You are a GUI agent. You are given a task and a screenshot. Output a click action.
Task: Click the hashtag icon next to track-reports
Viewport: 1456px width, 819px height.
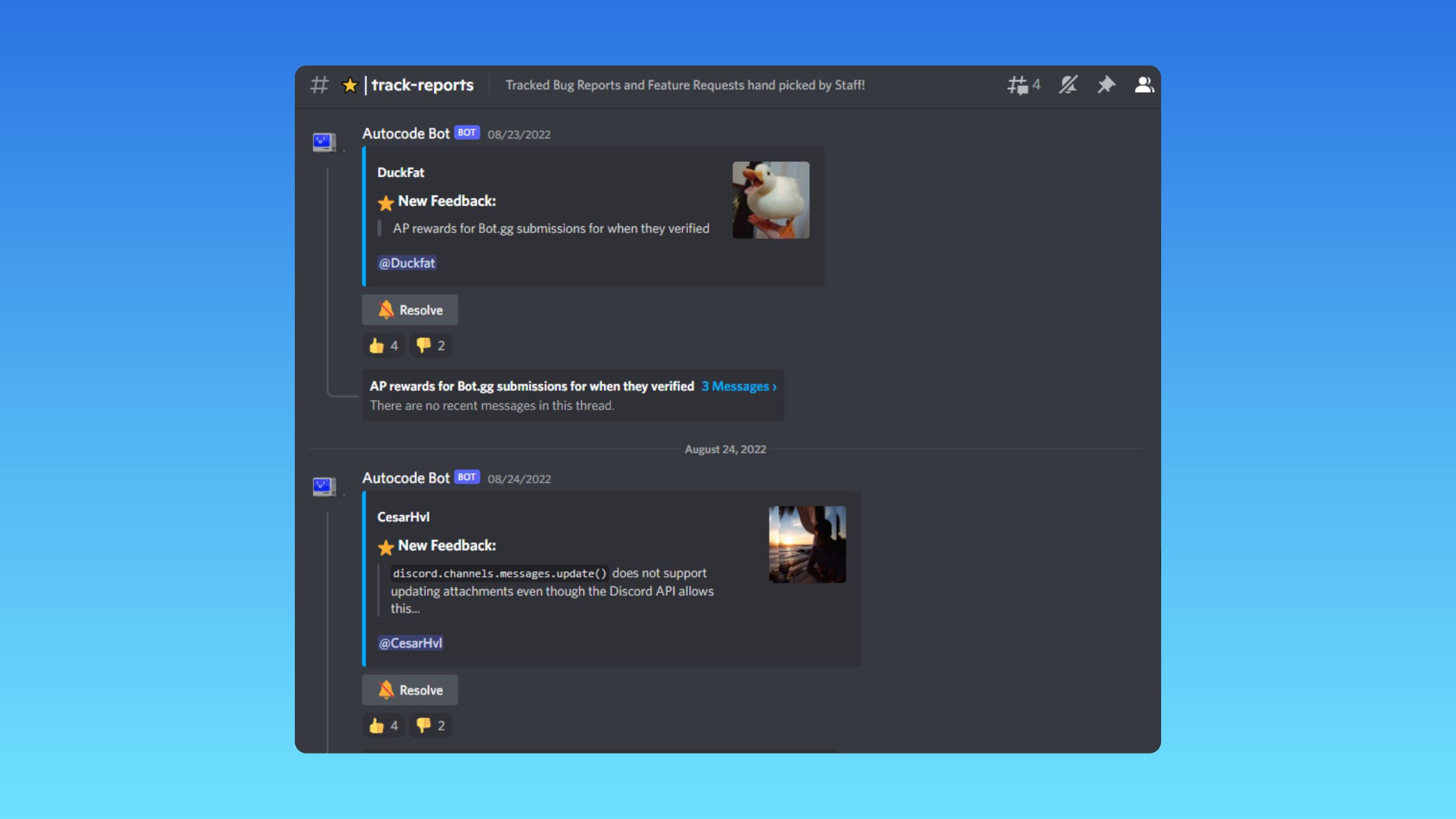(x=320, y=85)
